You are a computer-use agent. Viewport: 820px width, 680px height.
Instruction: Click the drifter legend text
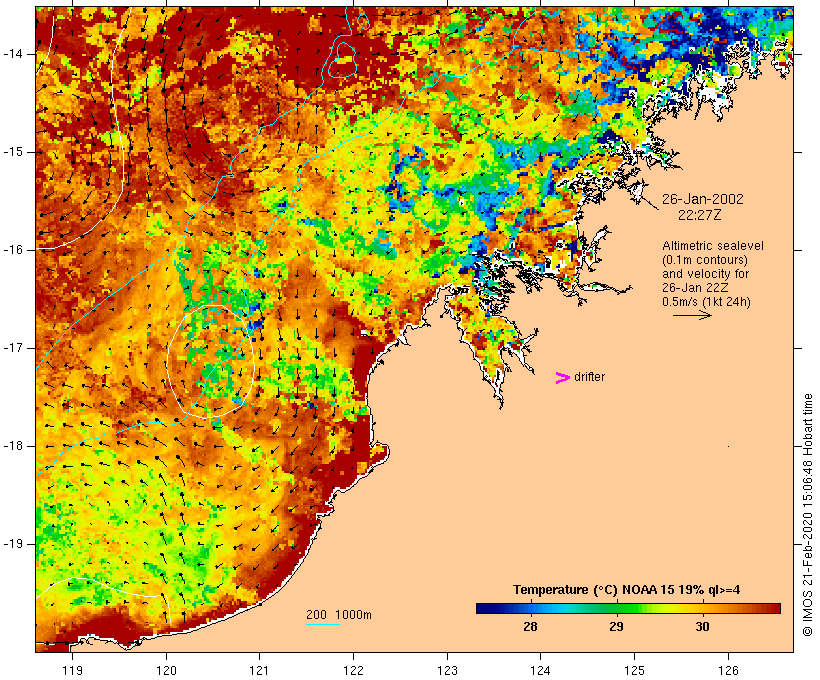click(589, 377)
